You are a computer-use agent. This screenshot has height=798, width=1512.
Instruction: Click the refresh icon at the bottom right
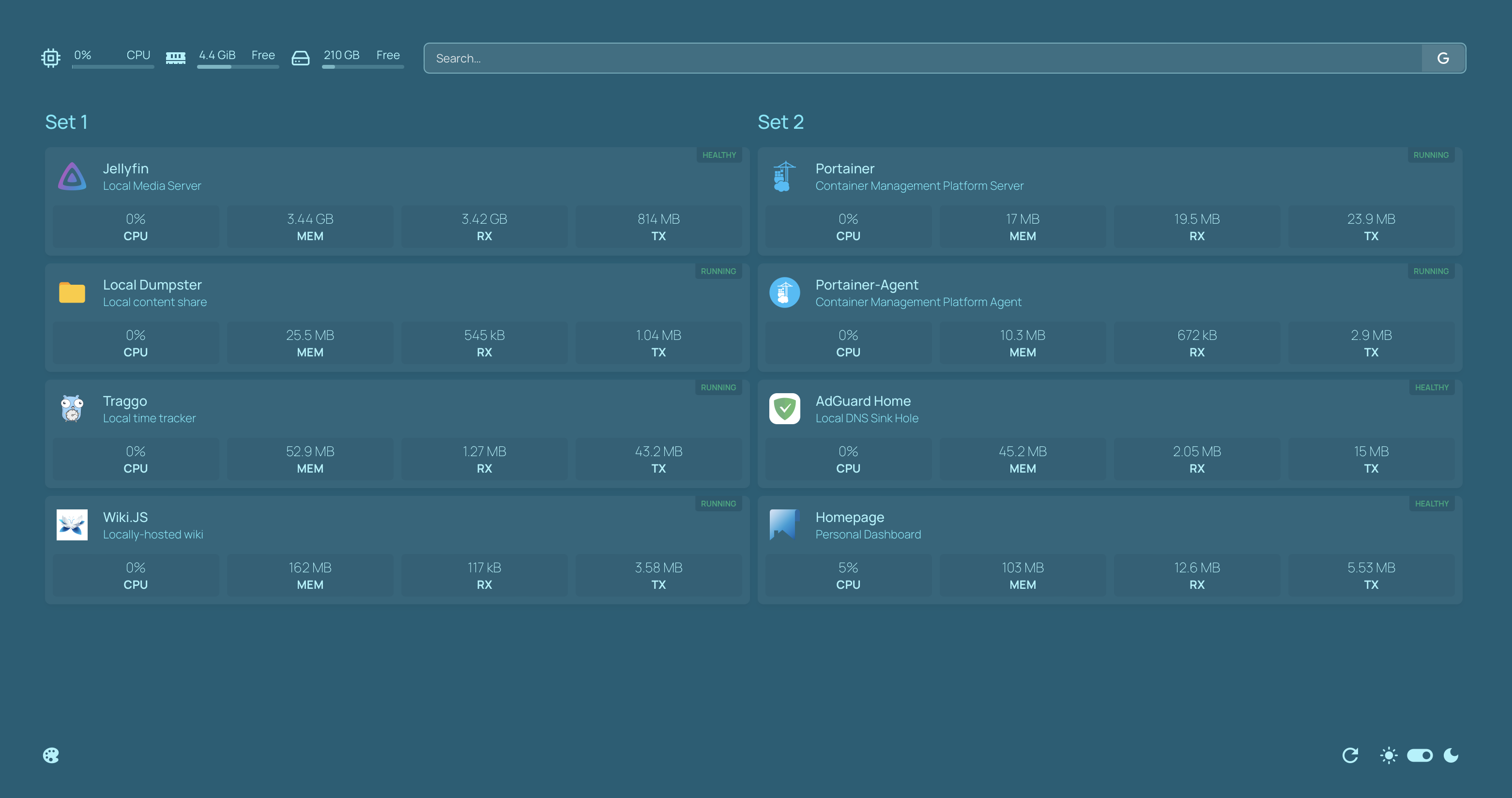(x=1350, y=755)
